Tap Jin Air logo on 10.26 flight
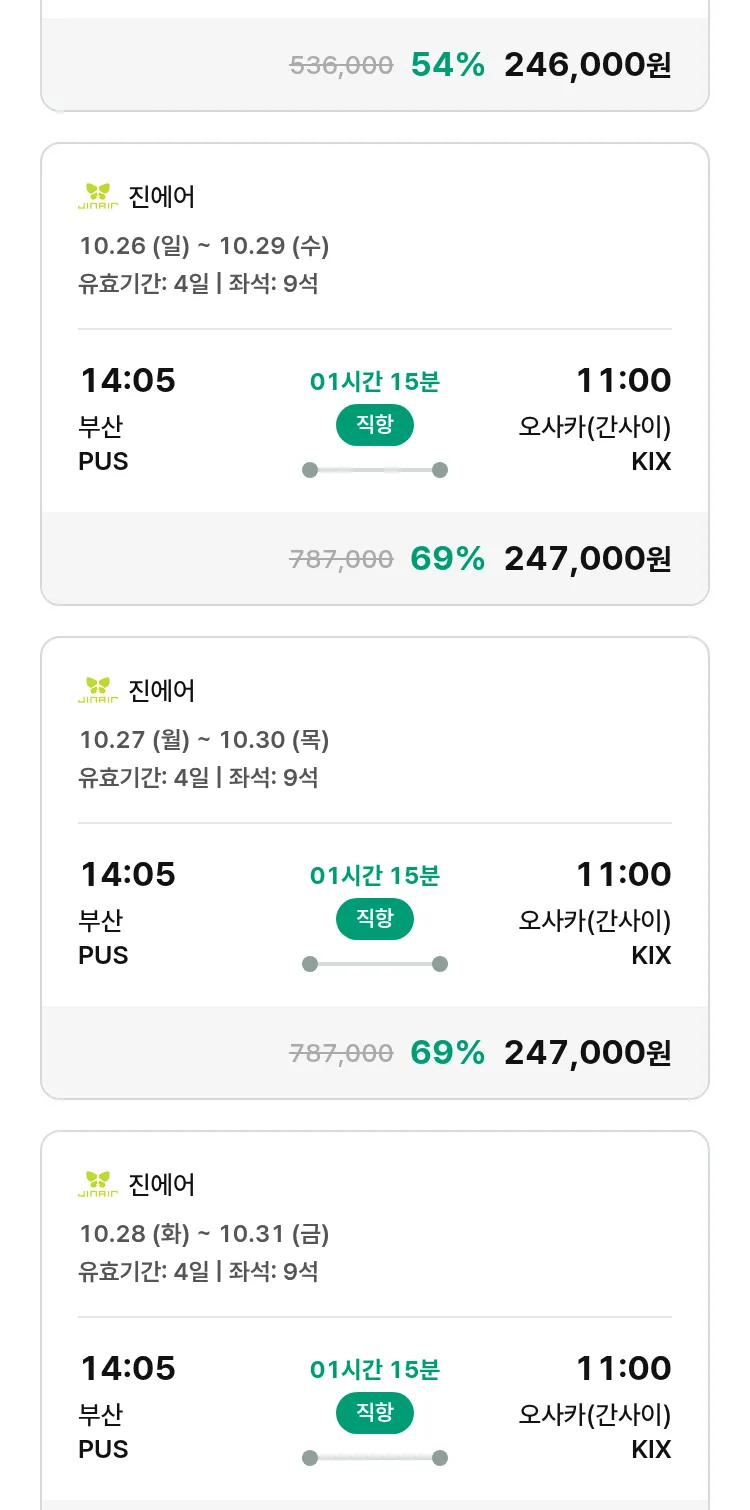 pyautogui.click(x=98, y=196)
